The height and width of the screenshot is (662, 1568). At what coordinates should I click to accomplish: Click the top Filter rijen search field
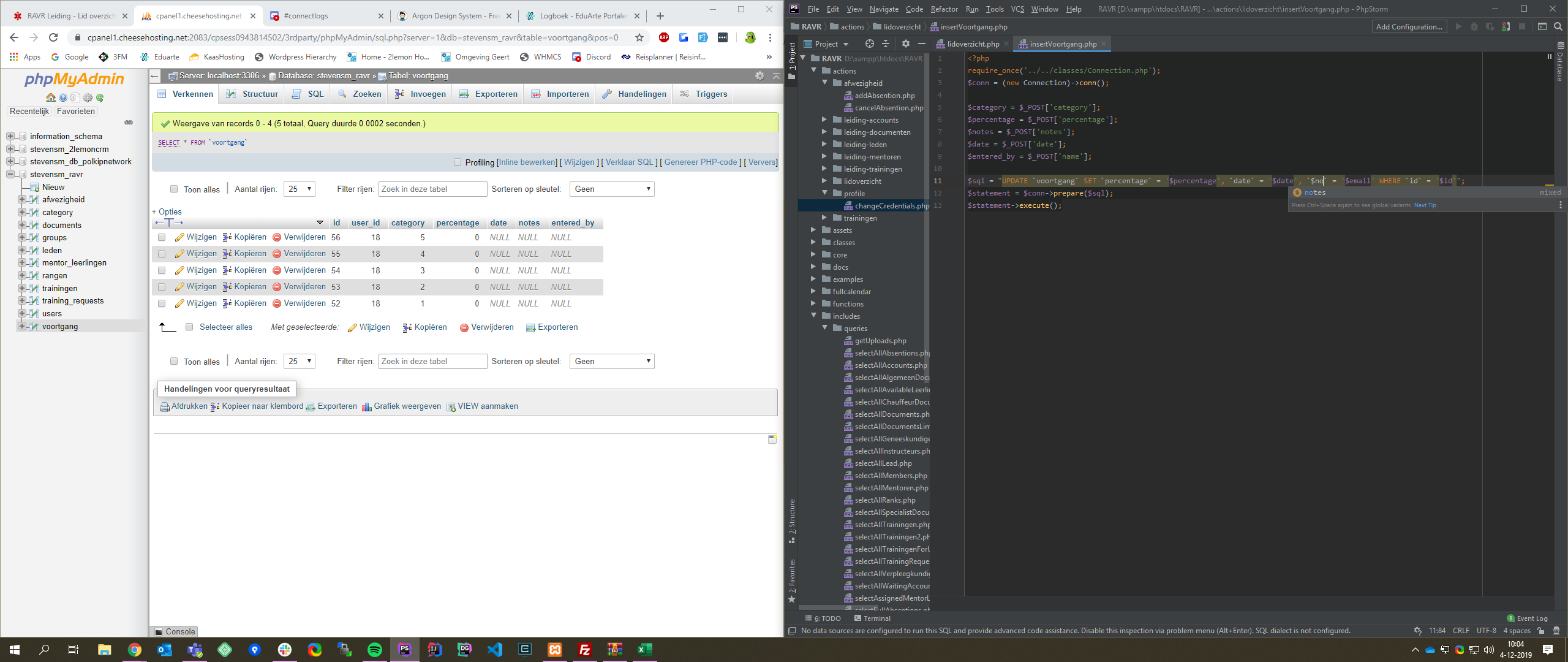(x=432, y=189)
